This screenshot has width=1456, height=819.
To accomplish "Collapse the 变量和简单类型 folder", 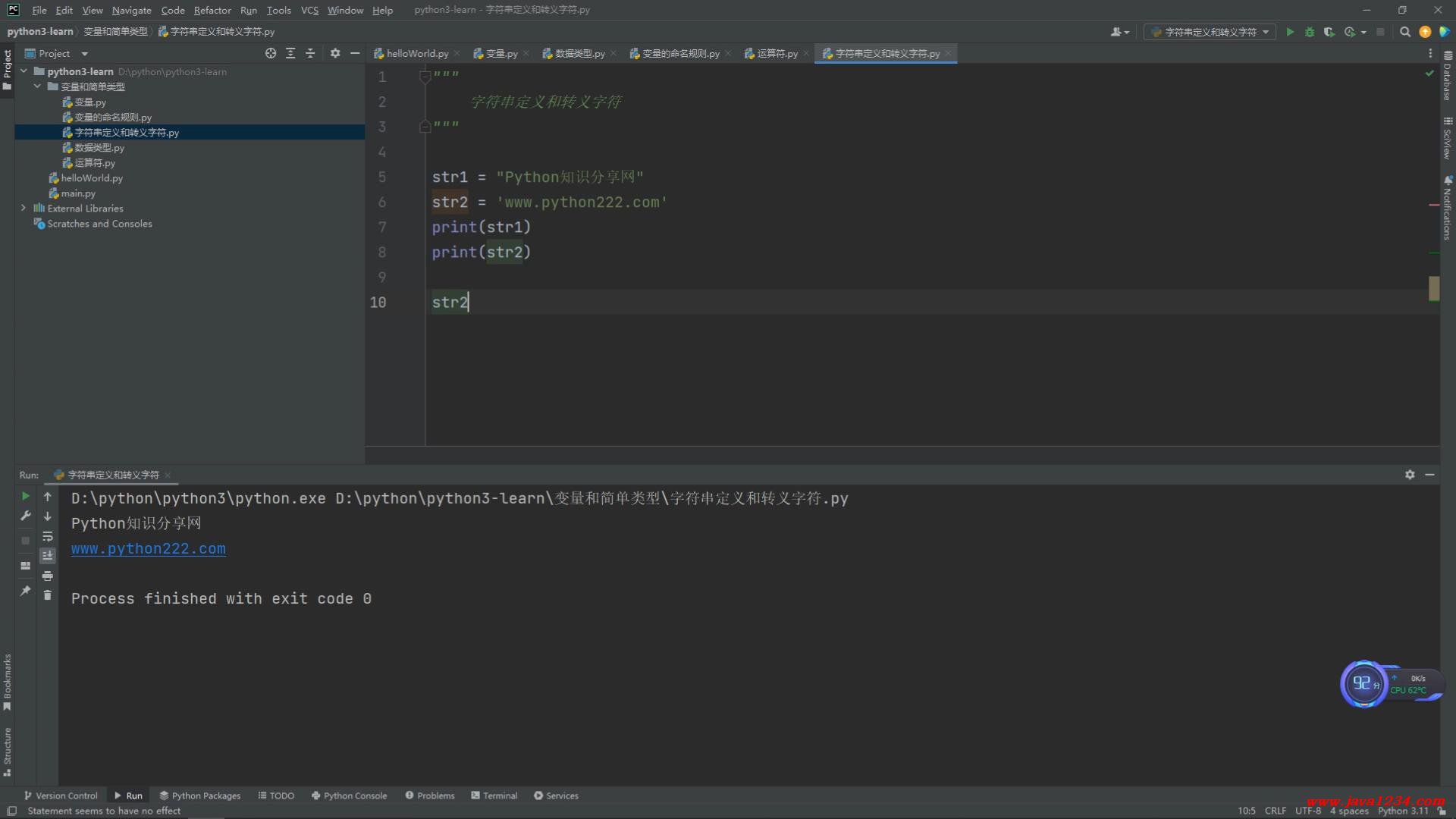I will 37,86.
